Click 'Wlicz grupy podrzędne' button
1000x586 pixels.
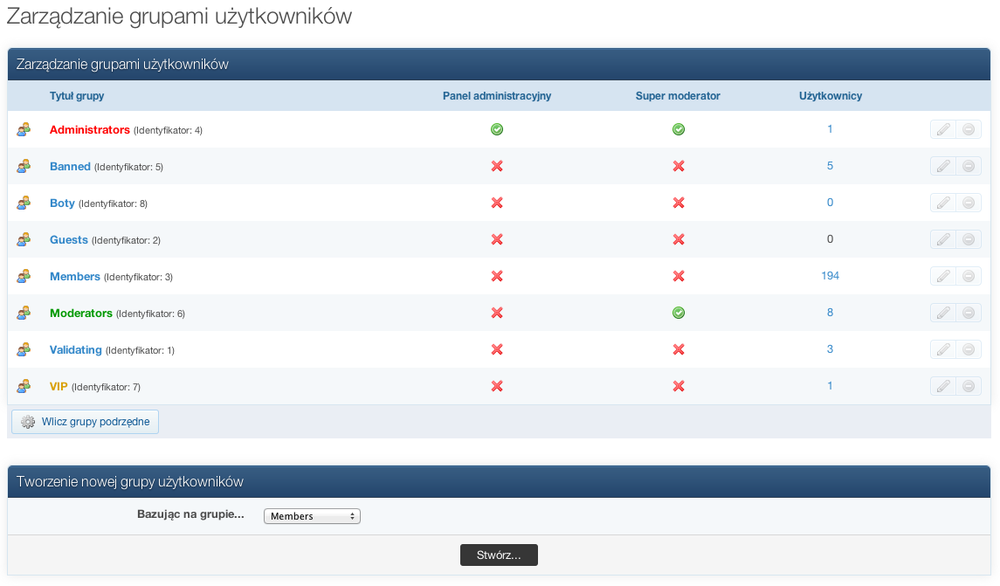85,422
